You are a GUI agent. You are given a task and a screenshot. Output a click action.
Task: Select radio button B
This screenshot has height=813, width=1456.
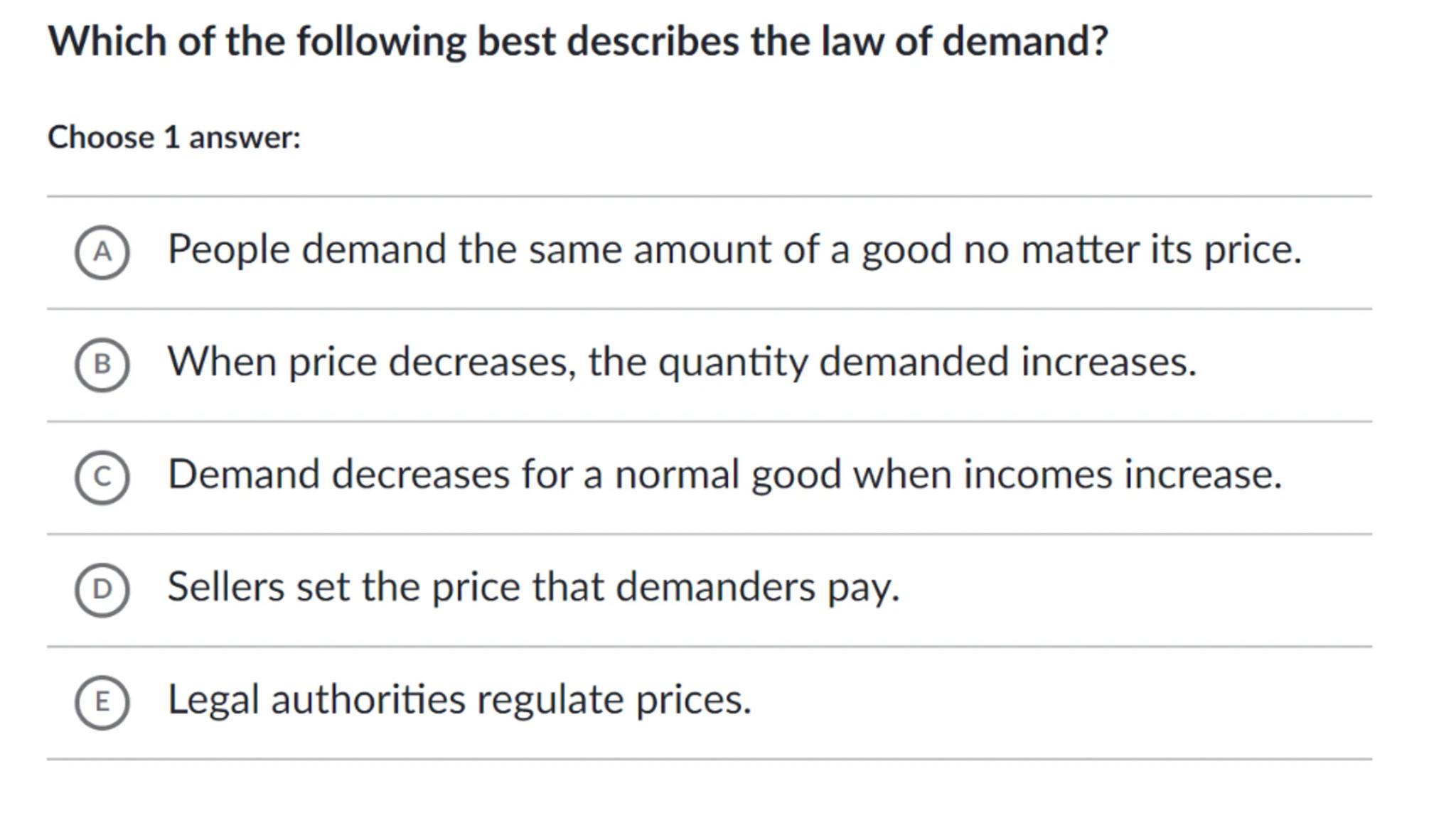pos(102,365)
